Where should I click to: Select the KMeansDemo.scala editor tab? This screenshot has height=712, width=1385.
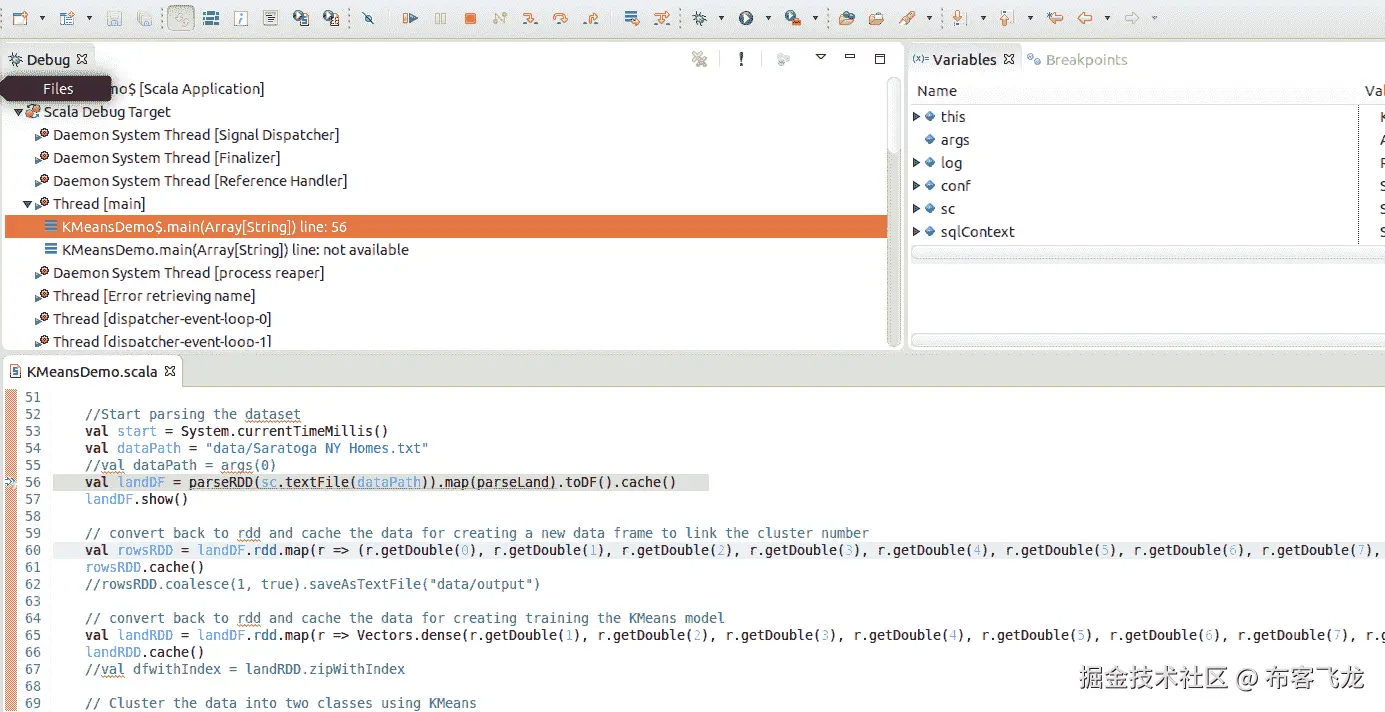pos(92,371)
